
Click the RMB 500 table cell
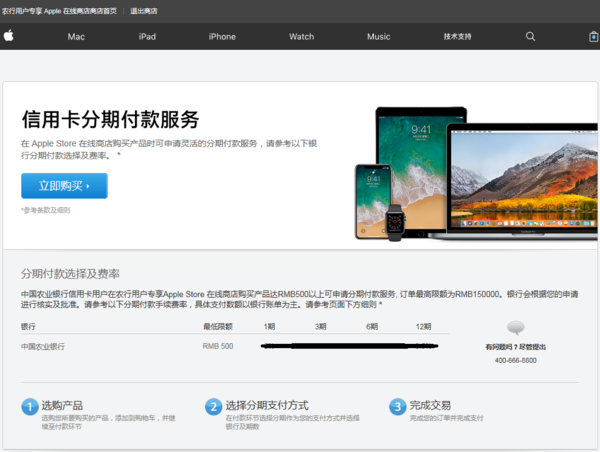tap(218, 346)
